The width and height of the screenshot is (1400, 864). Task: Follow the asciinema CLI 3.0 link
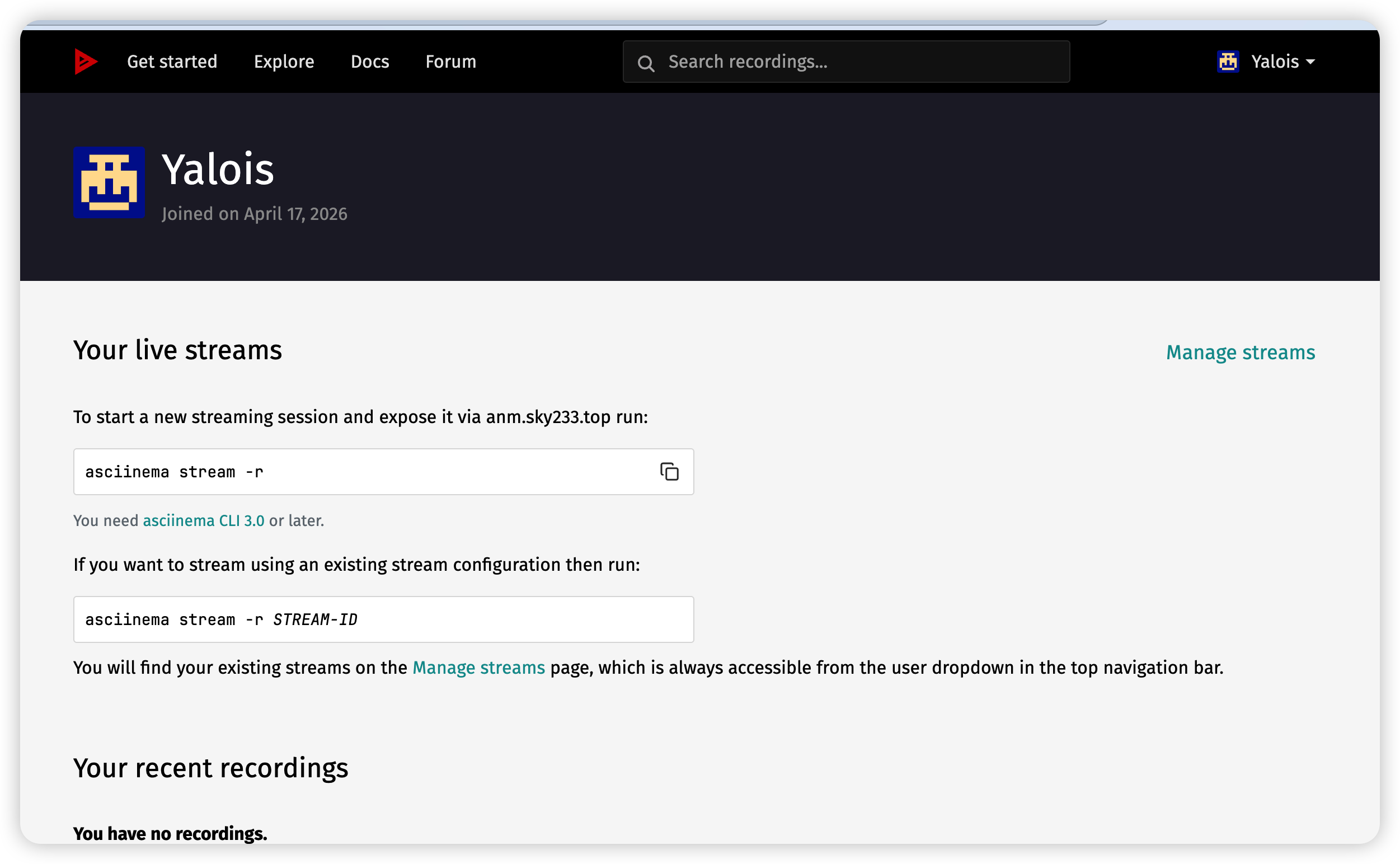[x=204, y=520]
